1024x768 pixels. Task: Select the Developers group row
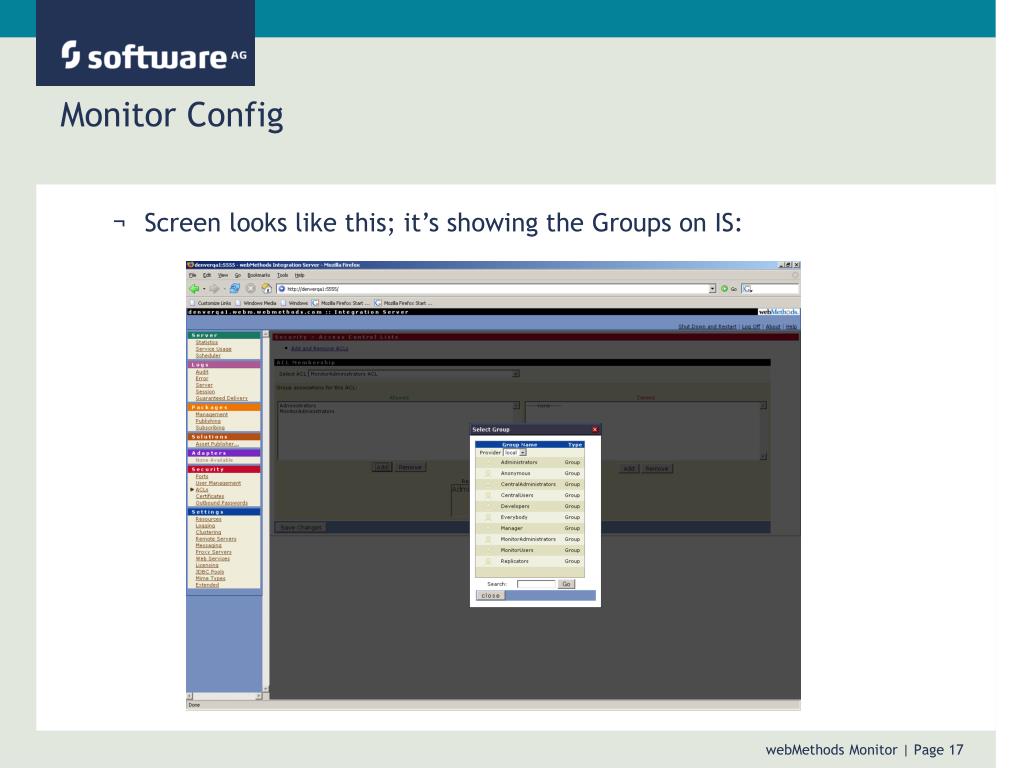tap(530, 506)
